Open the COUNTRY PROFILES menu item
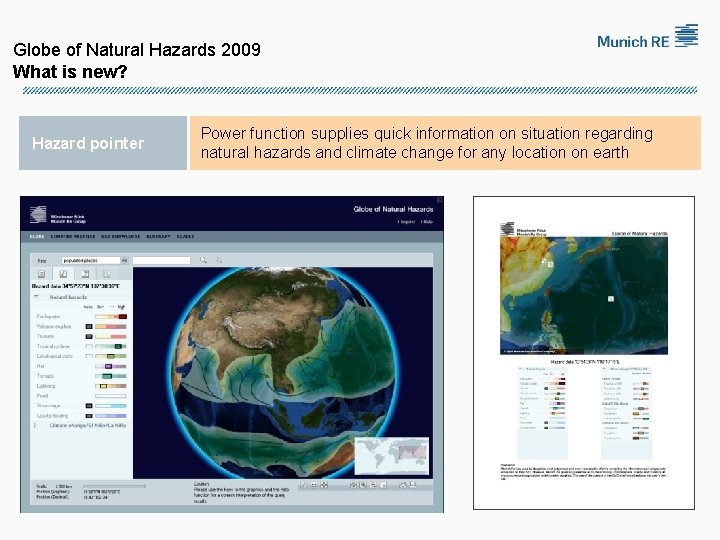The height and width of the screenshot is (540, 720). 73,236
